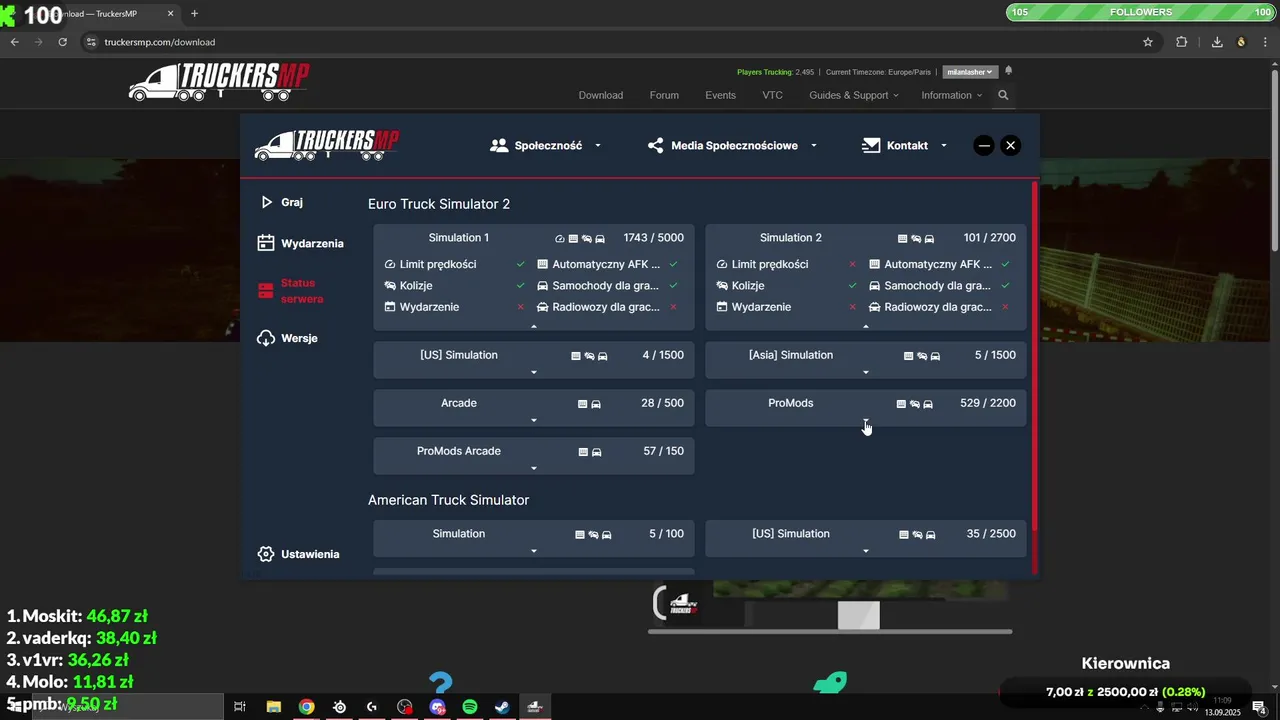
Task: Open the Społeczność dropdown menu
Action: (546, 145)
